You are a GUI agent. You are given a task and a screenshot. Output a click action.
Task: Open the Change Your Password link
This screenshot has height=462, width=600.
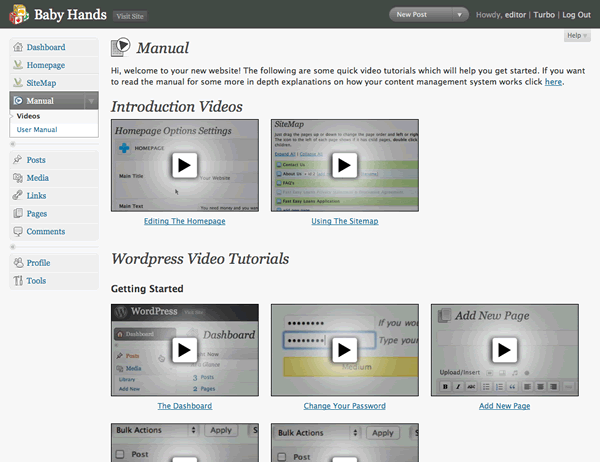[x=344, y=406]
